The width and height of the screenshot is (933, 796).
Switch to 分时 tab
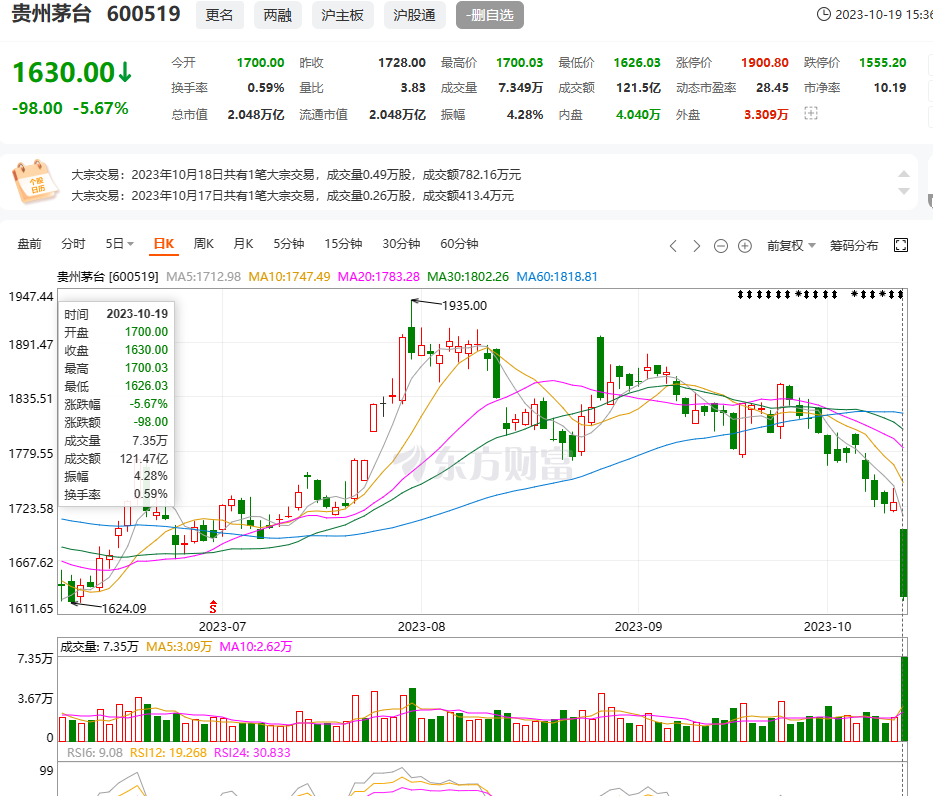coord(73,244)
